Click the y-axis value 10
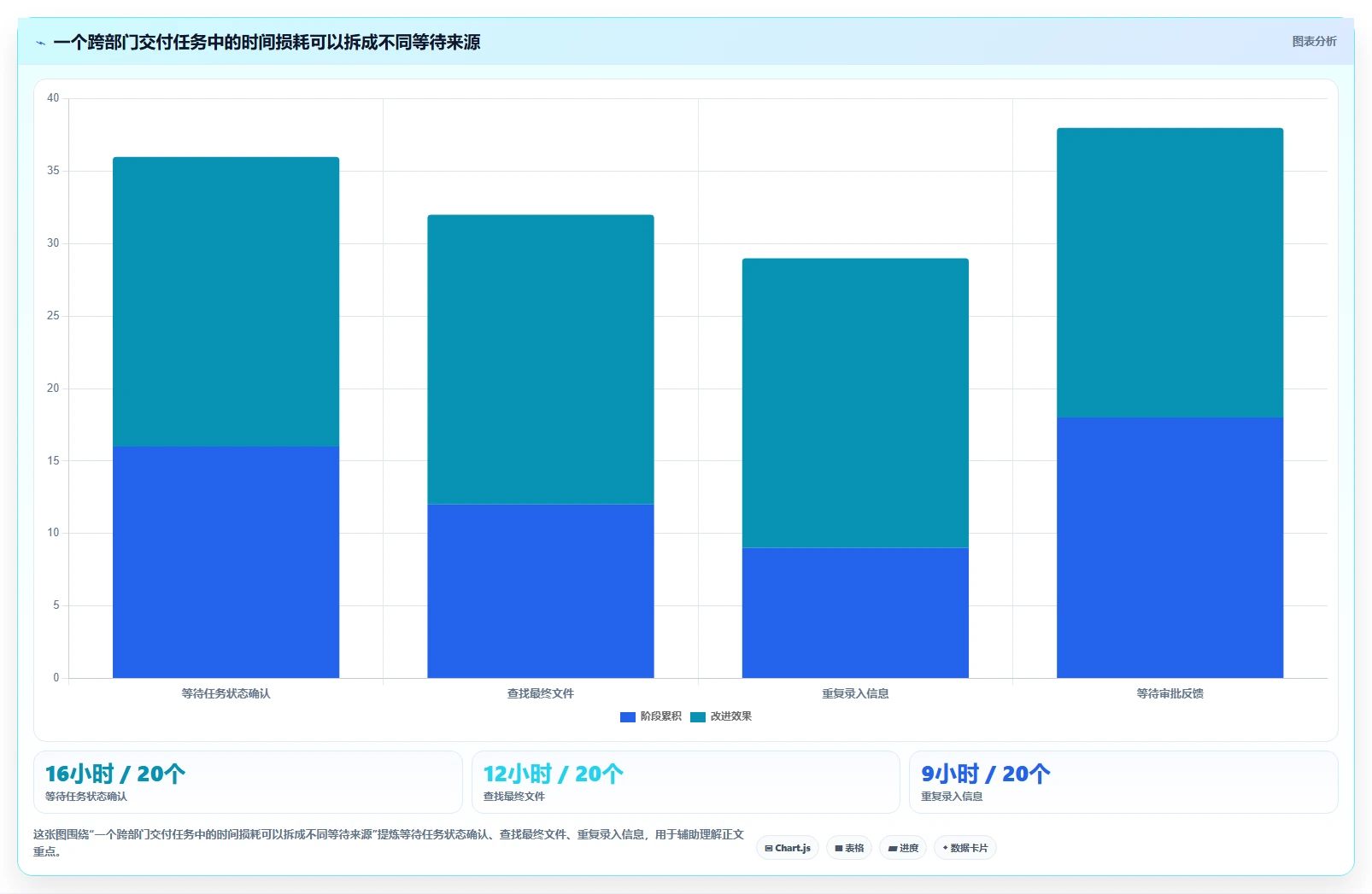This screenshot has width=1372, height=894. point(53,533)
